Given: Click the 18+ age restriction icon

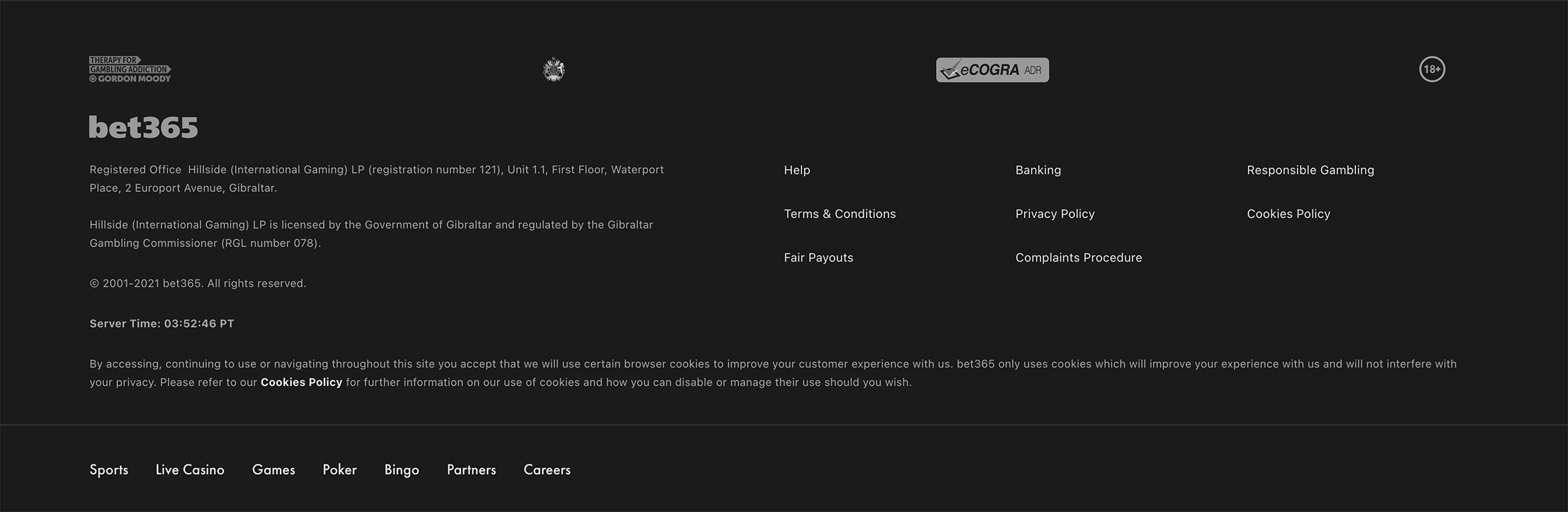Looking at the screenshot, I should pos(1433,70).
